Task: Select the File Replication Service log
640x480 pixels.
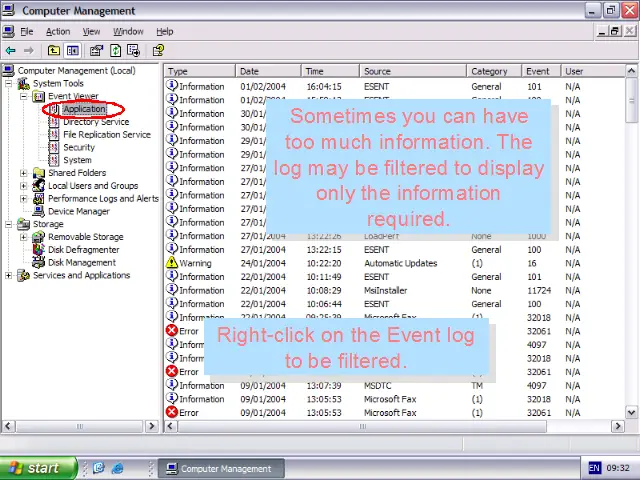Action: point(107,135)
